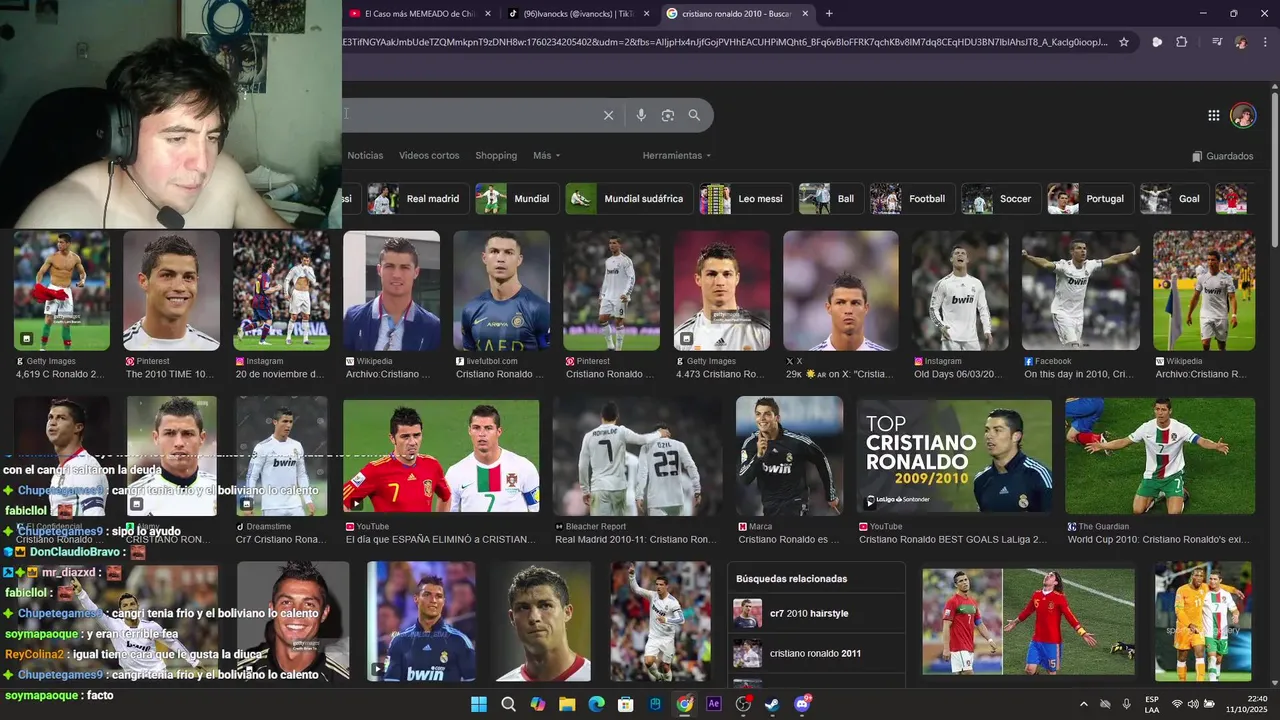This screenshot has width=1280, height=720.
Task: Launch Copilot from taskbar
Action: coord(538,704)
